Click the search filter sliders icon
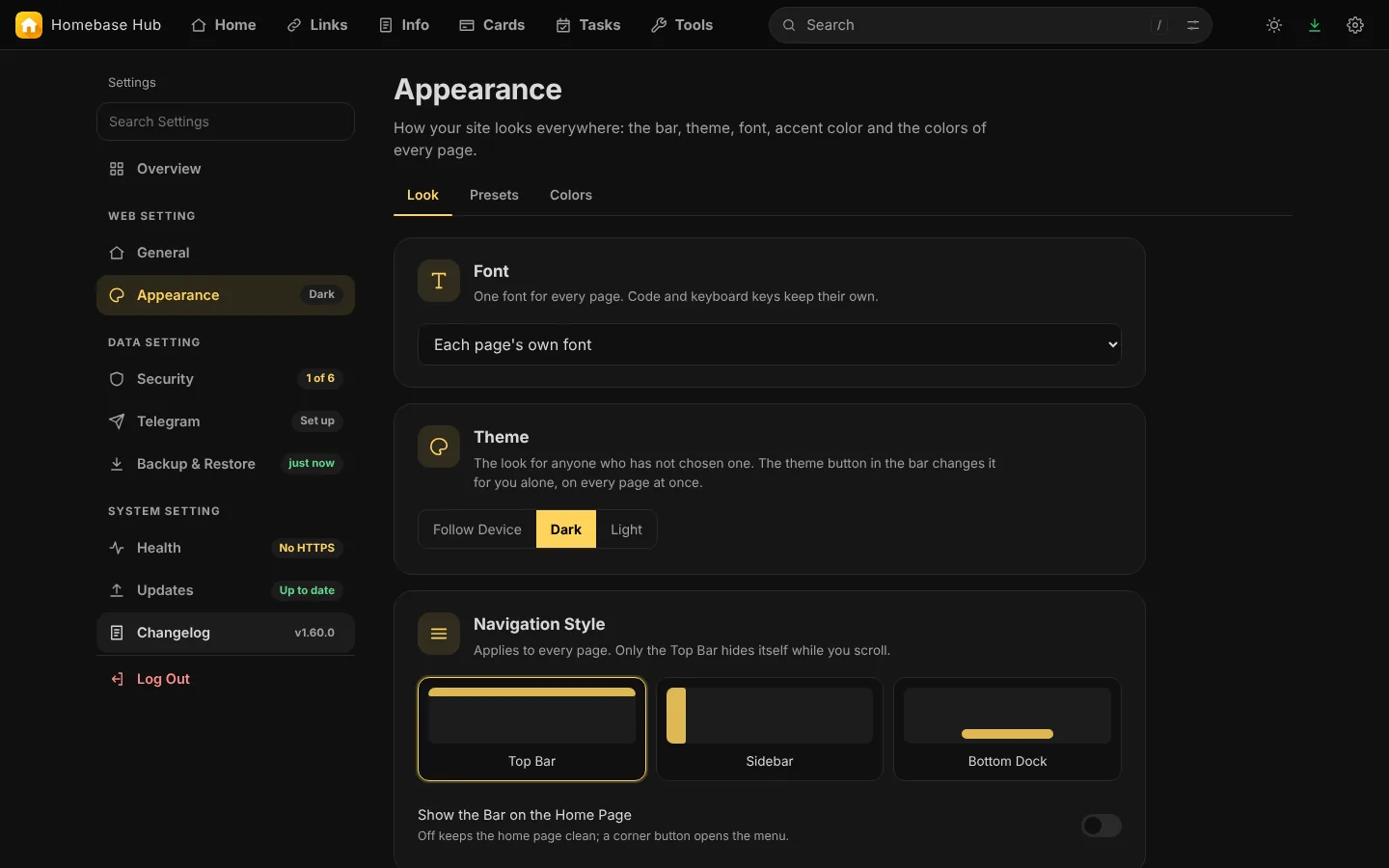 [x=1193, y=25]
